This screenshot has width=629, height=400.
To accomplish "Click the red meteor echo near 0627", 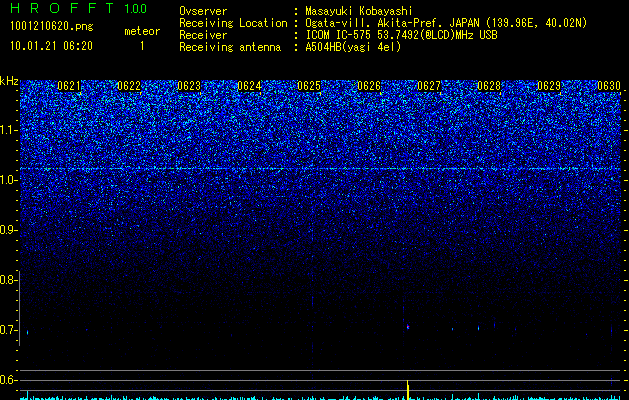I will [408, 327].
